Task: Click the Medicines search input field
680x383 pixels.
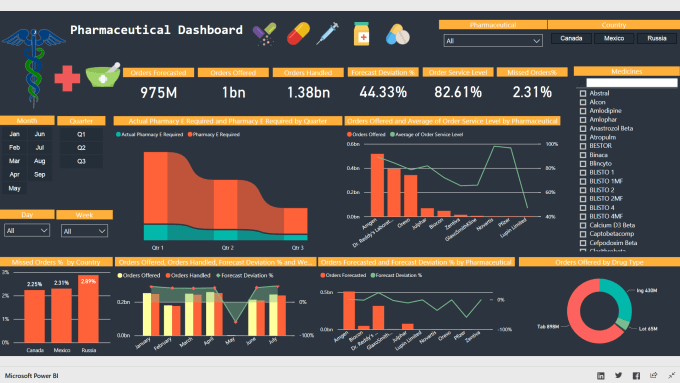Action: click(x=631, y=82)
